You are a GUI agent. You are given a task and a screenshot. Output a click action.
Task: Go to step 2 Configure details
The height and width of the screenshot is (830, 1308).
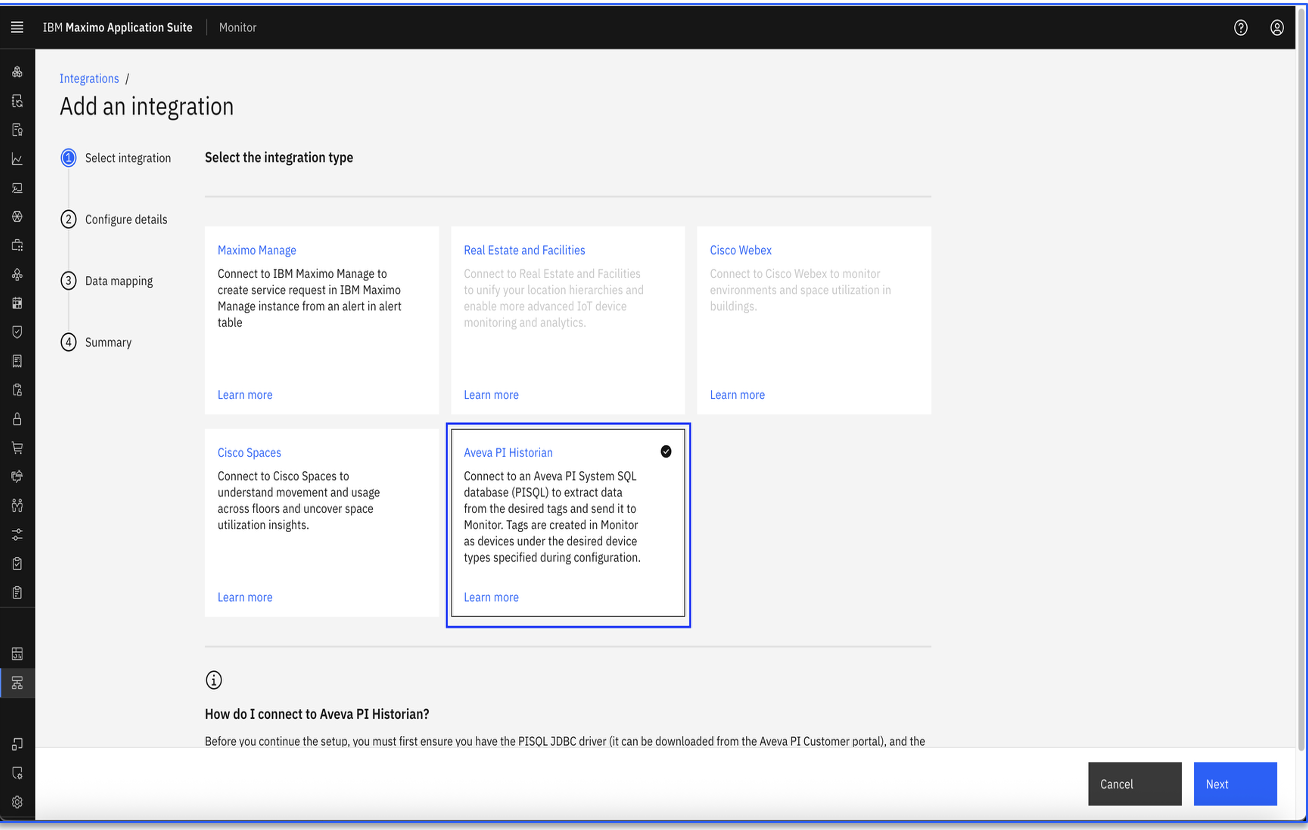(x=114, y=219)
